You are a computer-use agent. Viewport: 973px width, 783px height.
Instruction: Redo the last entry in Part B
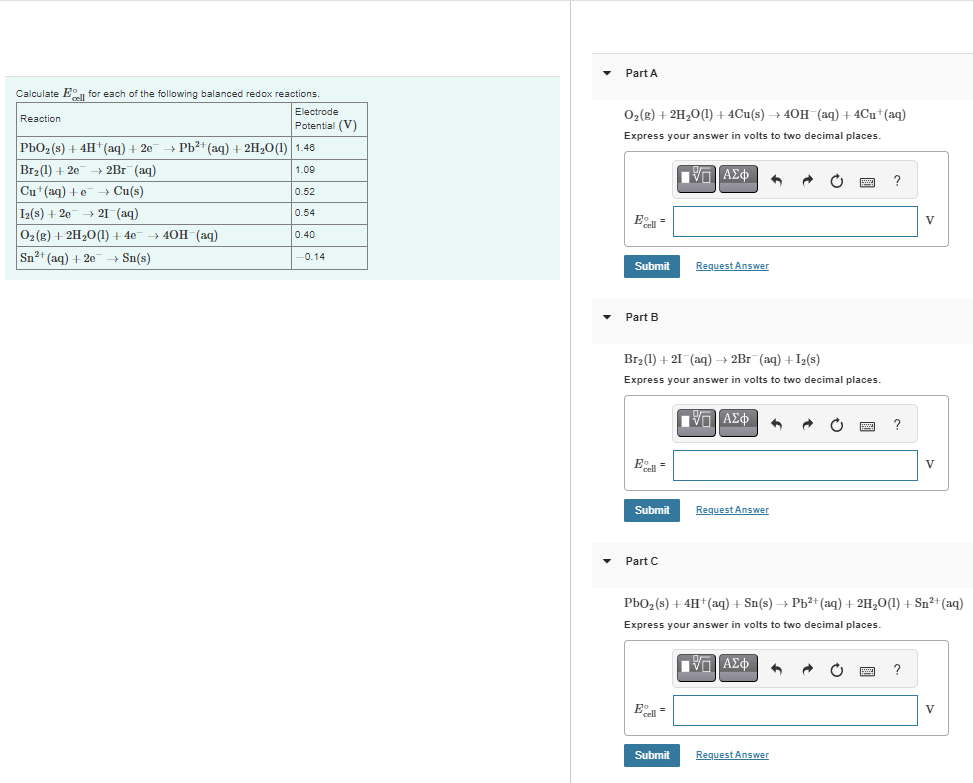(x=807, y=424)
